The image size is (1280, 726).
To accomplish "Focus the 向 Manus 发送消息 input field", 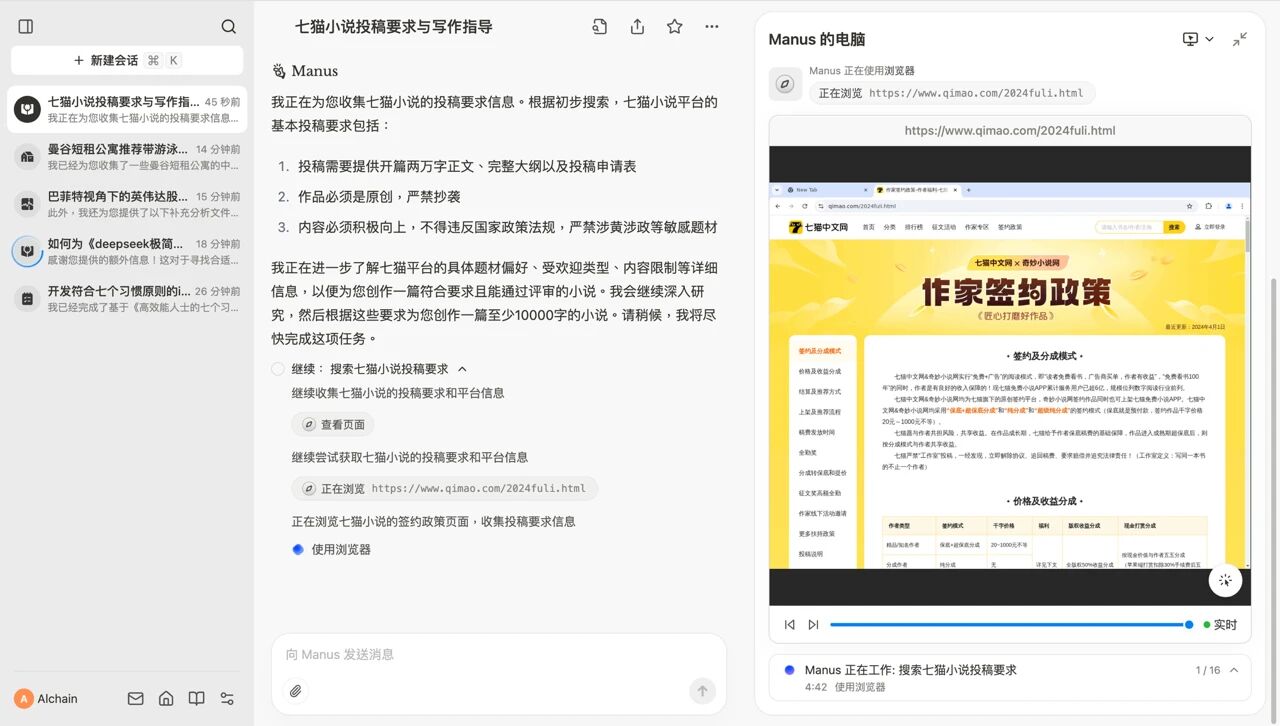I will (498, 654).
